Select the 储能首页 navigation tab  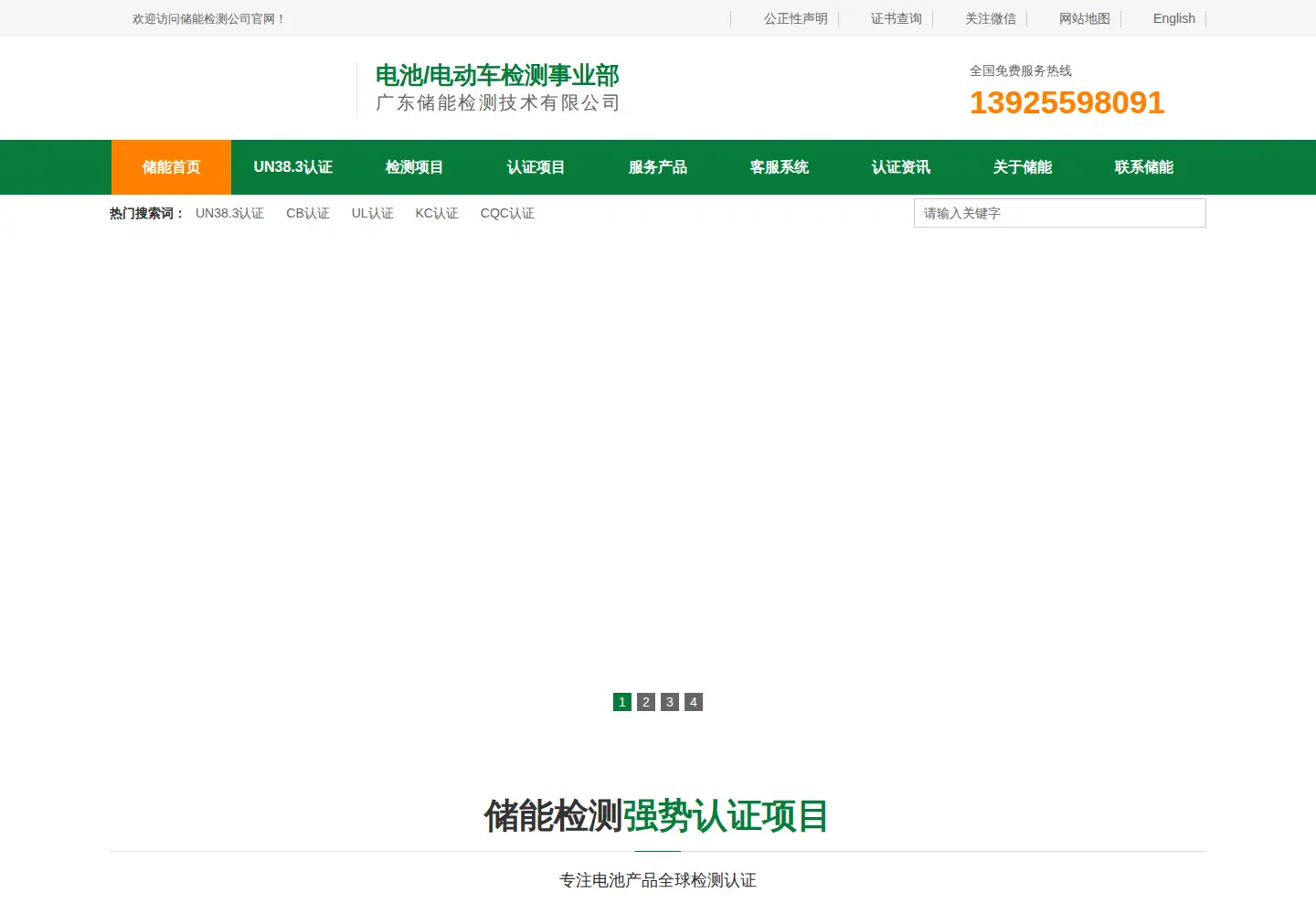[171, 167]
